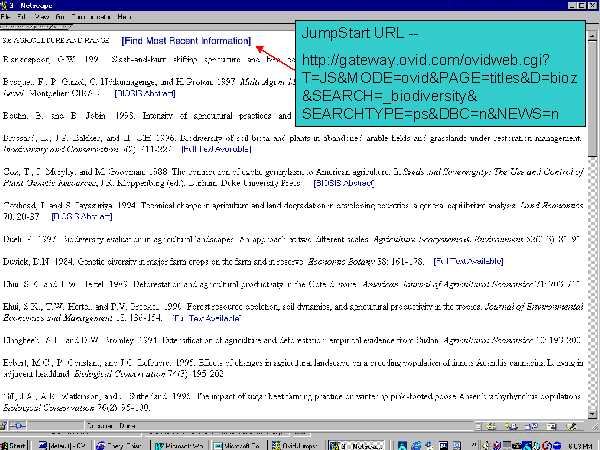
Task: Click the Windows Start button
Action: 14,445
